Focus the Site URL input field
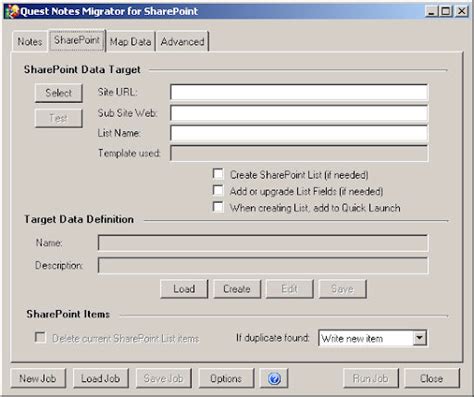 (299, 92)
